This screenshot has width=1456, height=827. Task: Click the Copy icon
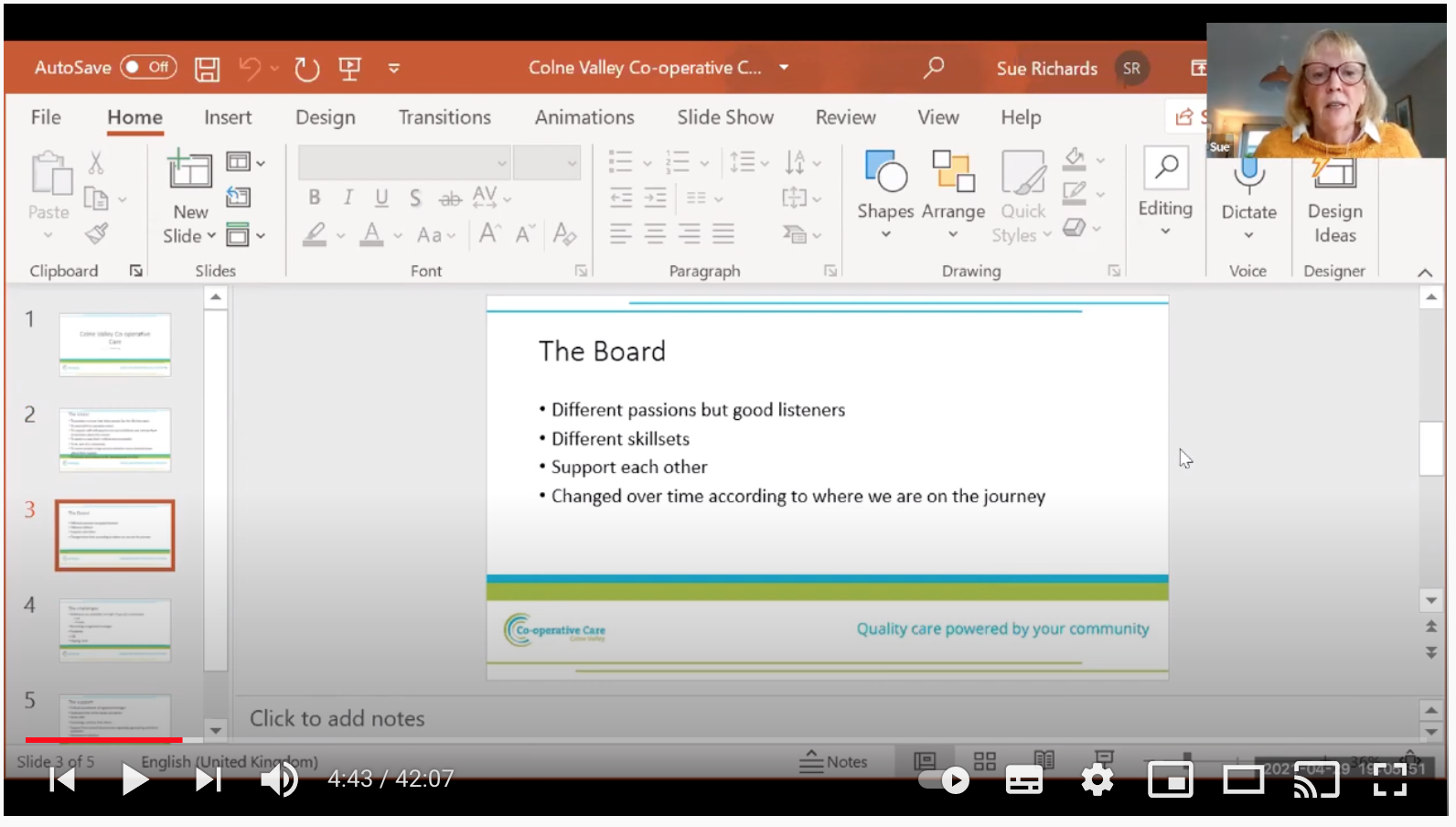coord(95,198)
